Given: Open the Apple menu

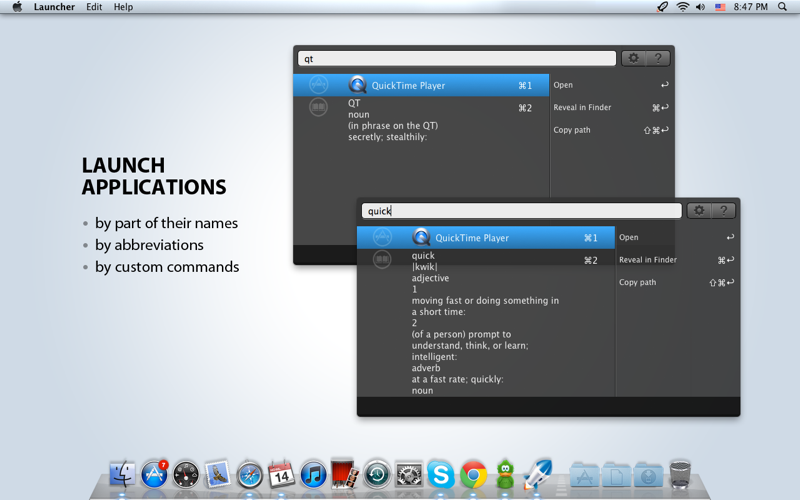Looking at the screenshot, I should pyautogui.click(x=17, y=7).
